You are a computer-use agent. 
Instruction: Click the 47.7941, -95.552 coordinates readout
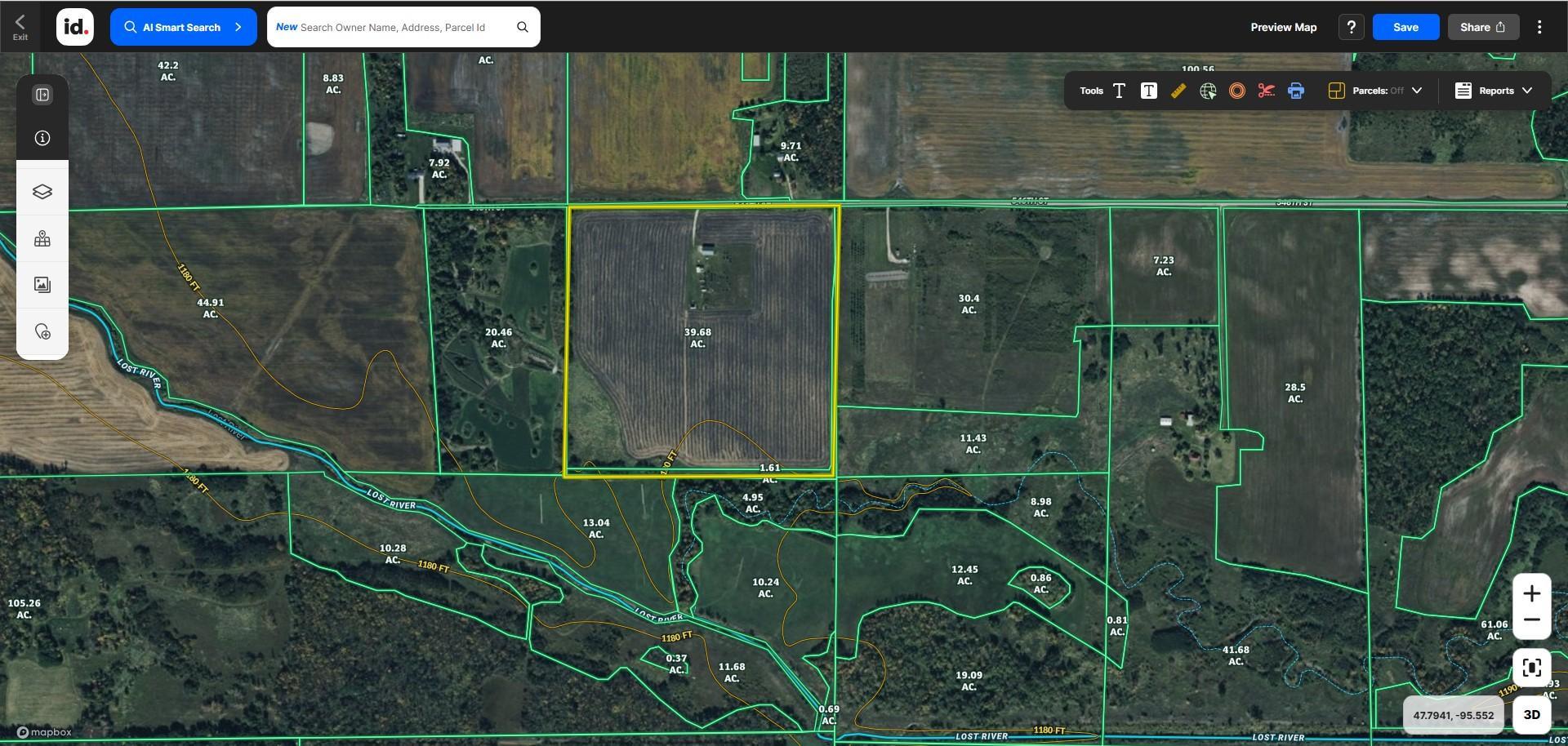(x=1454, y=715)
